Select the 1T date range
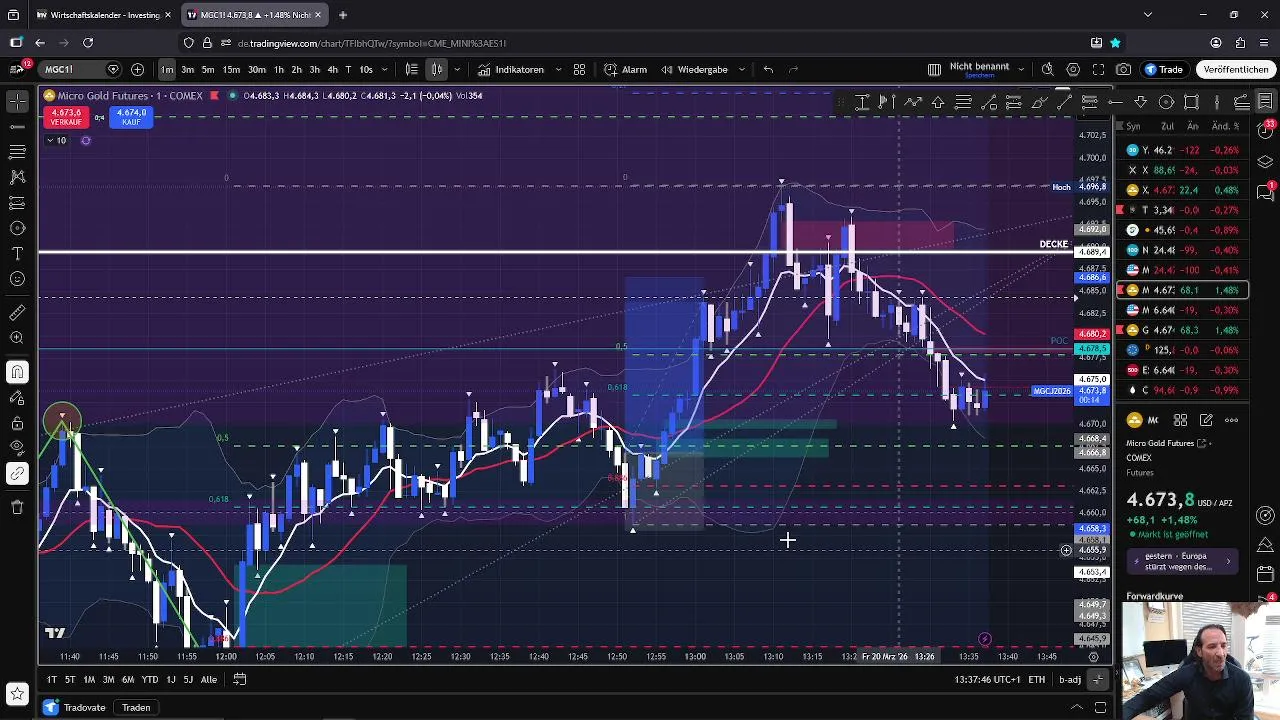The image size is (1280, 720). [51, 680]
